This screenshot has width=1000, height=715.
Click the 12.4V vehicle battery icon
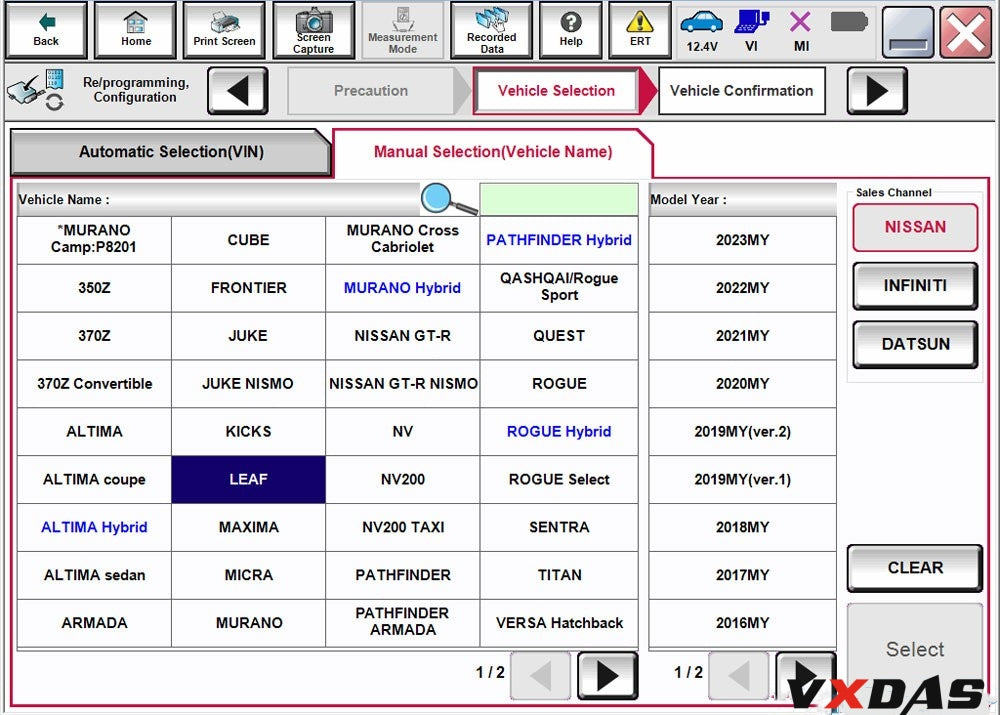pyautogui.click(x=702, y=30)
